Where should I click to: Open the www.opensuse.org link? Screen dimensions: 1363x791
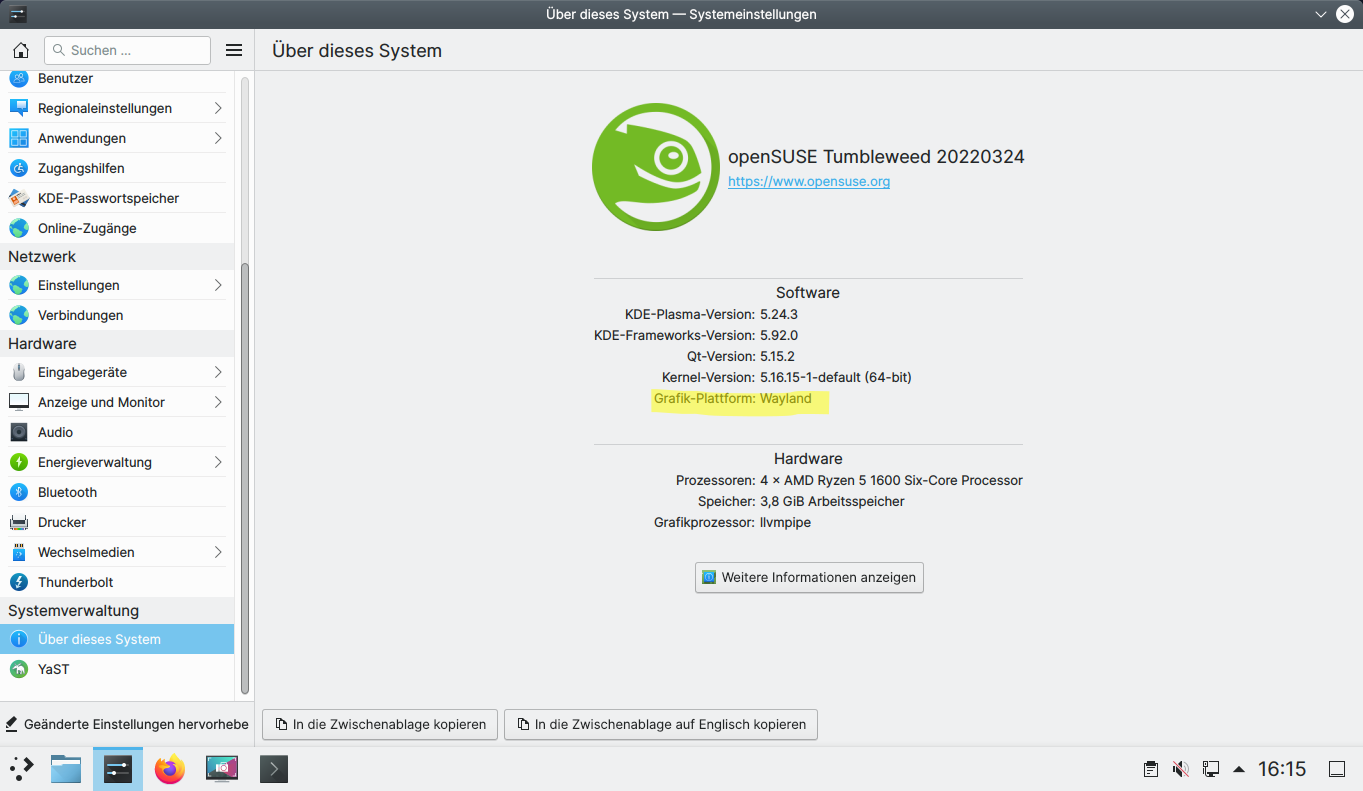809,181
